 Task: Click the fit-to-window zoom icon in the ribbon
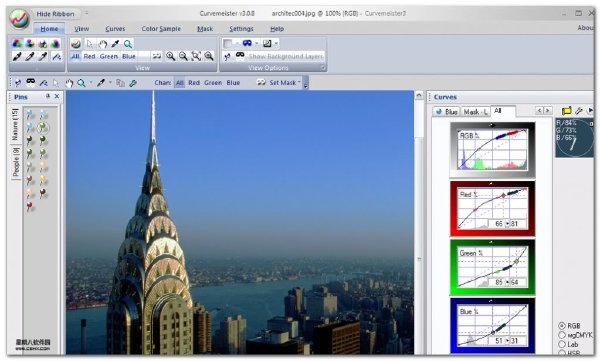196,56
